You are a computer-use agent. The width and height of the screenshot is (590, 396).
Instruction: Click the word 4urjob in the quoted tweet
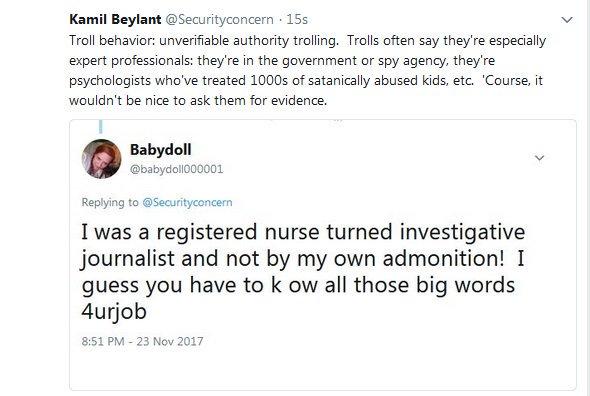pos(114,312)
